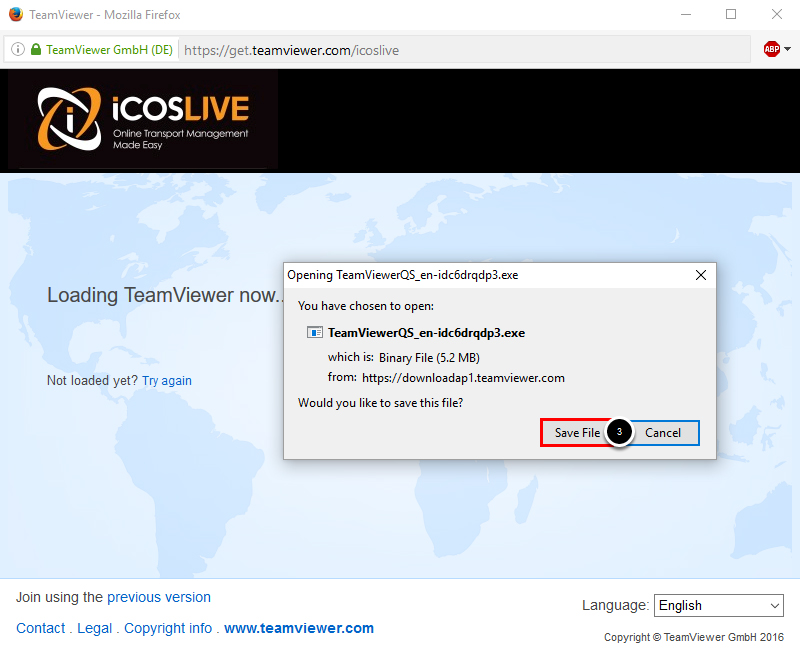Click the Save File button

click(x=577, y=433)
